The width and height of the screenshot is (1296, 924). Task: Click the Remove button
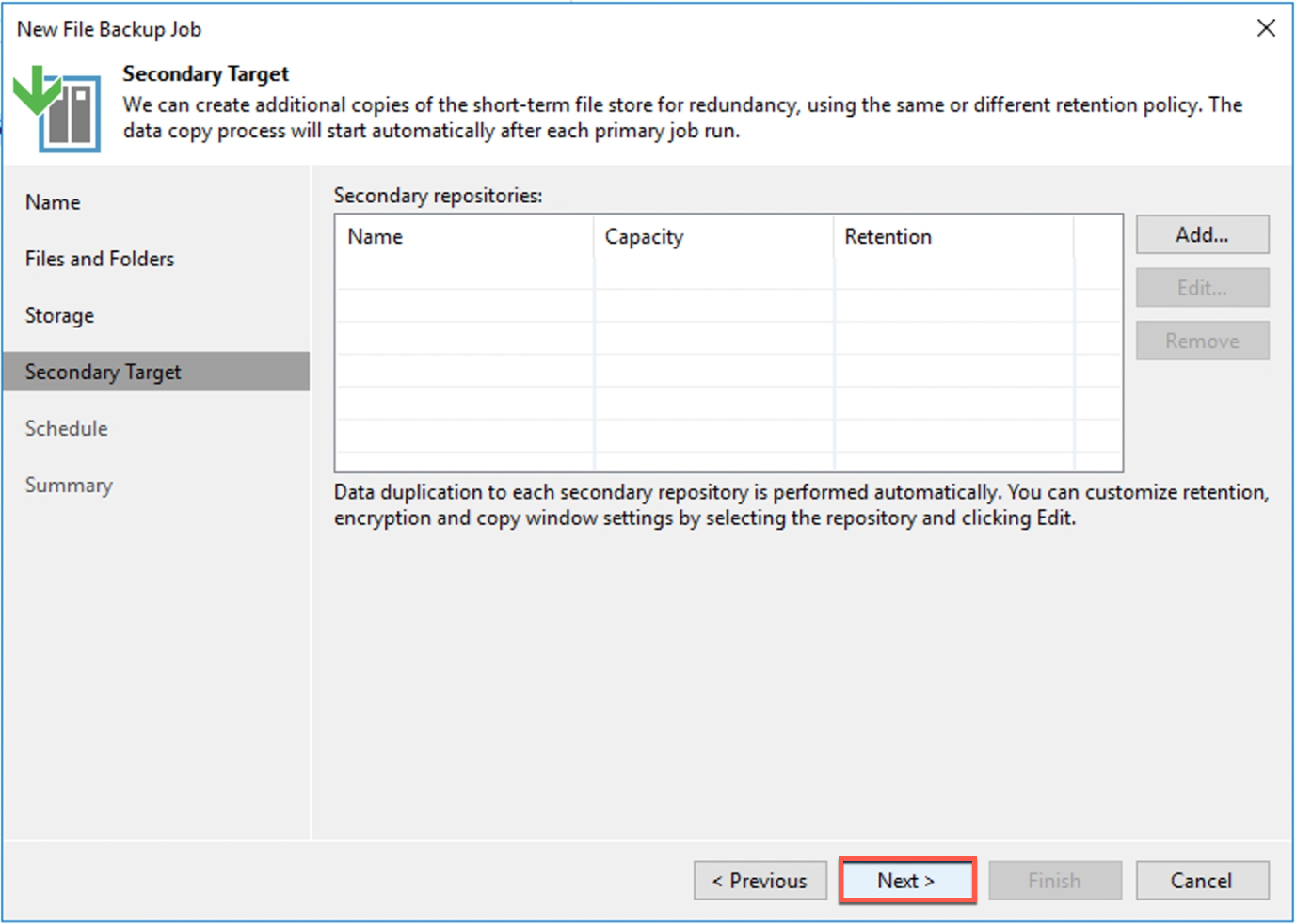coord(1202,341)
